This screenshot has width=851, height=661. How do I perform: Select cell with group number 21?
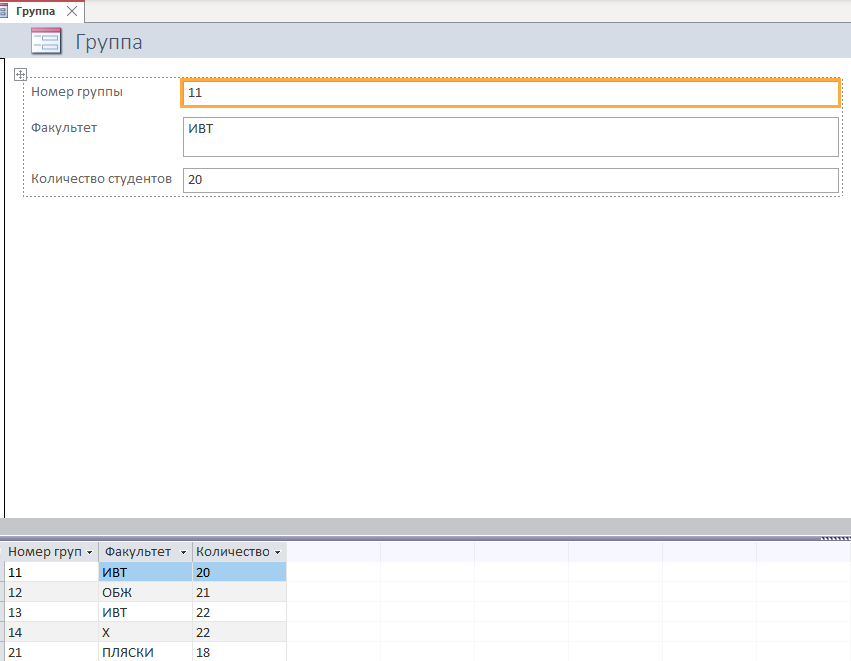tap(52, 652)
